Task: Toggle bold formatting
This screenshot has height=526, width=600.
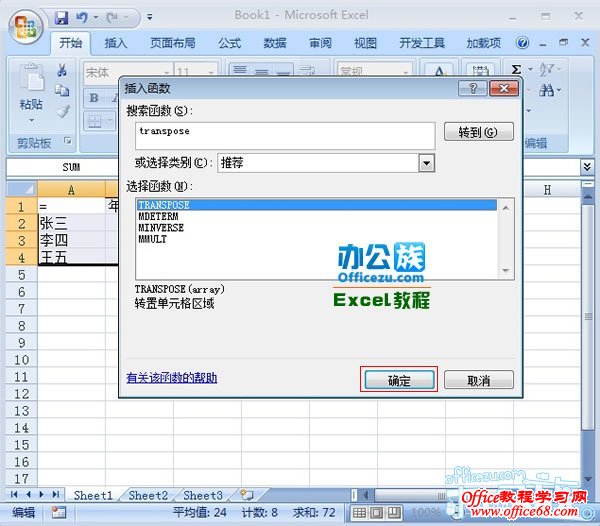Action: coord(94,98)
